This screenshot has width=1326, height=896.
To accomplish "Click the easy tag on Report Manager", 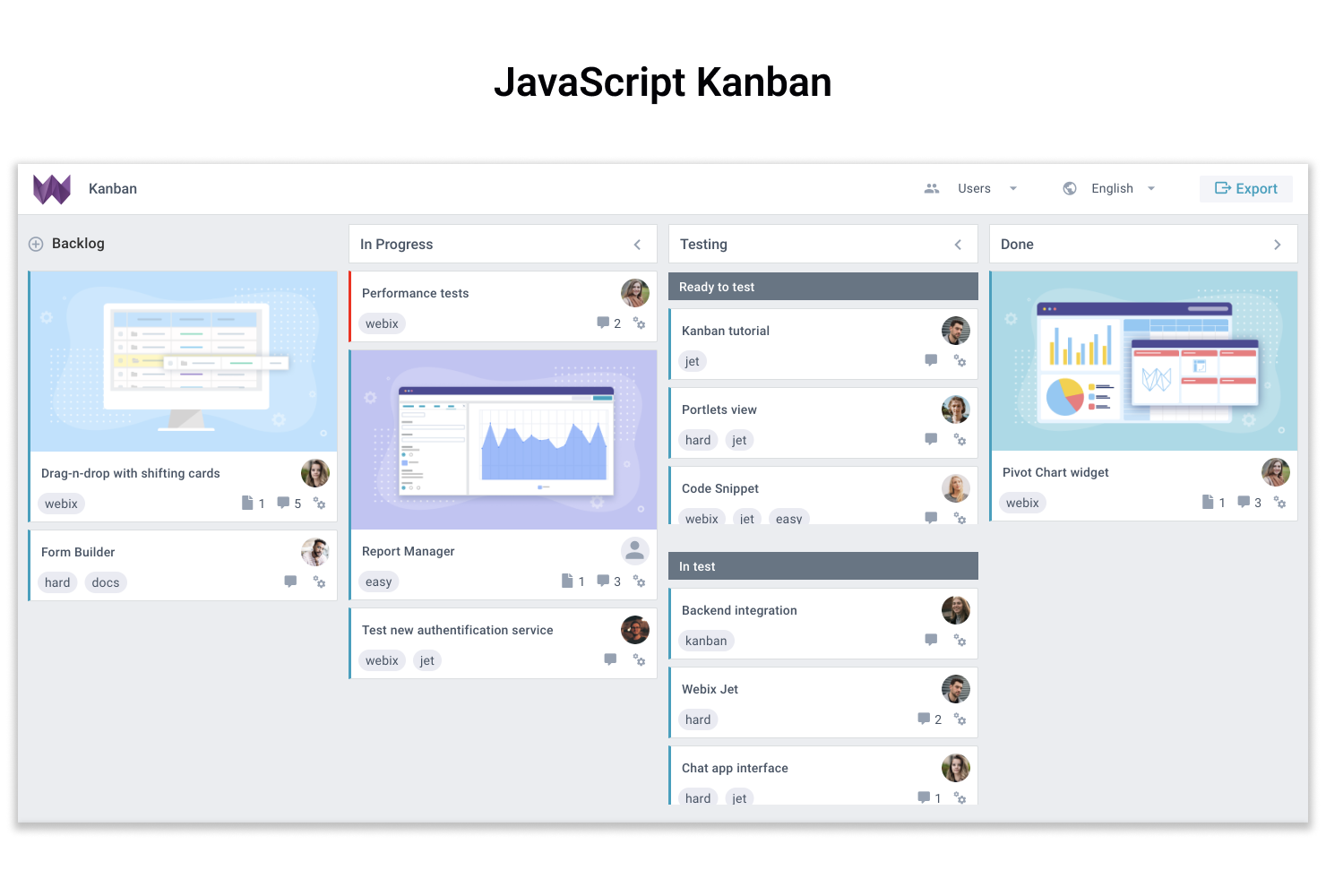I will [x=379, y=582].
